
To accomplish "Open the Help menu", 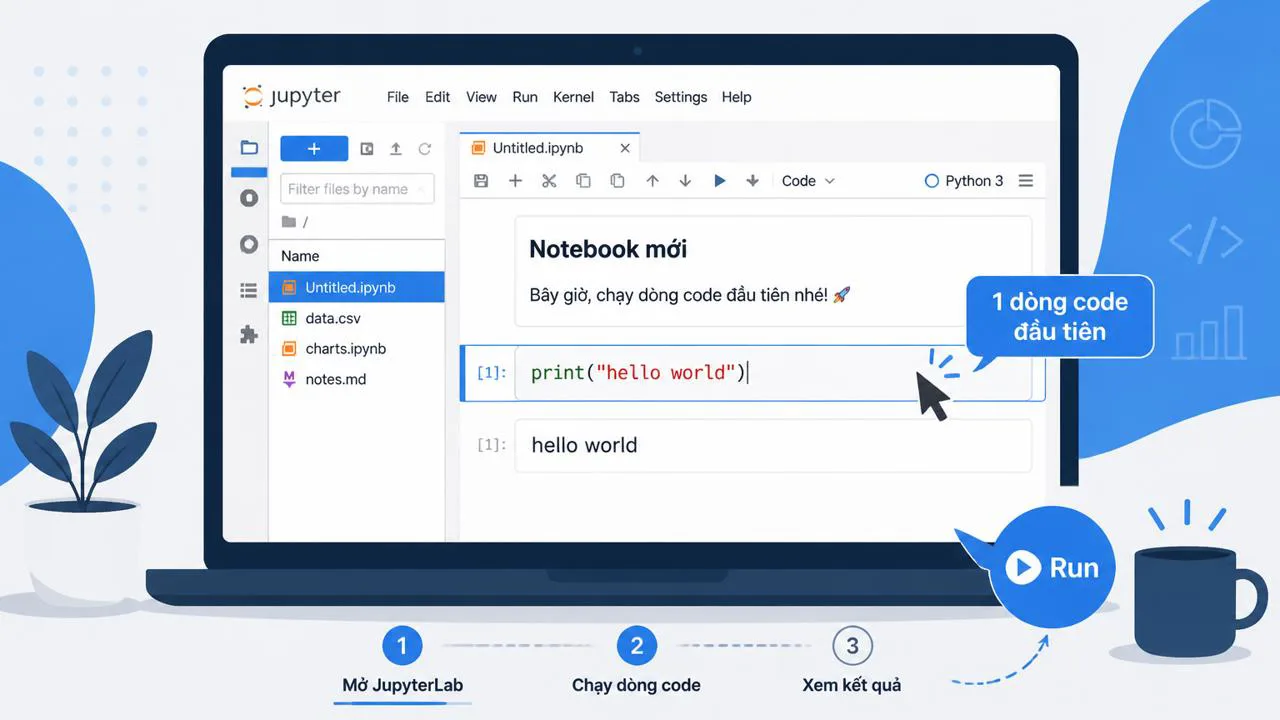I will pos(737,97).
